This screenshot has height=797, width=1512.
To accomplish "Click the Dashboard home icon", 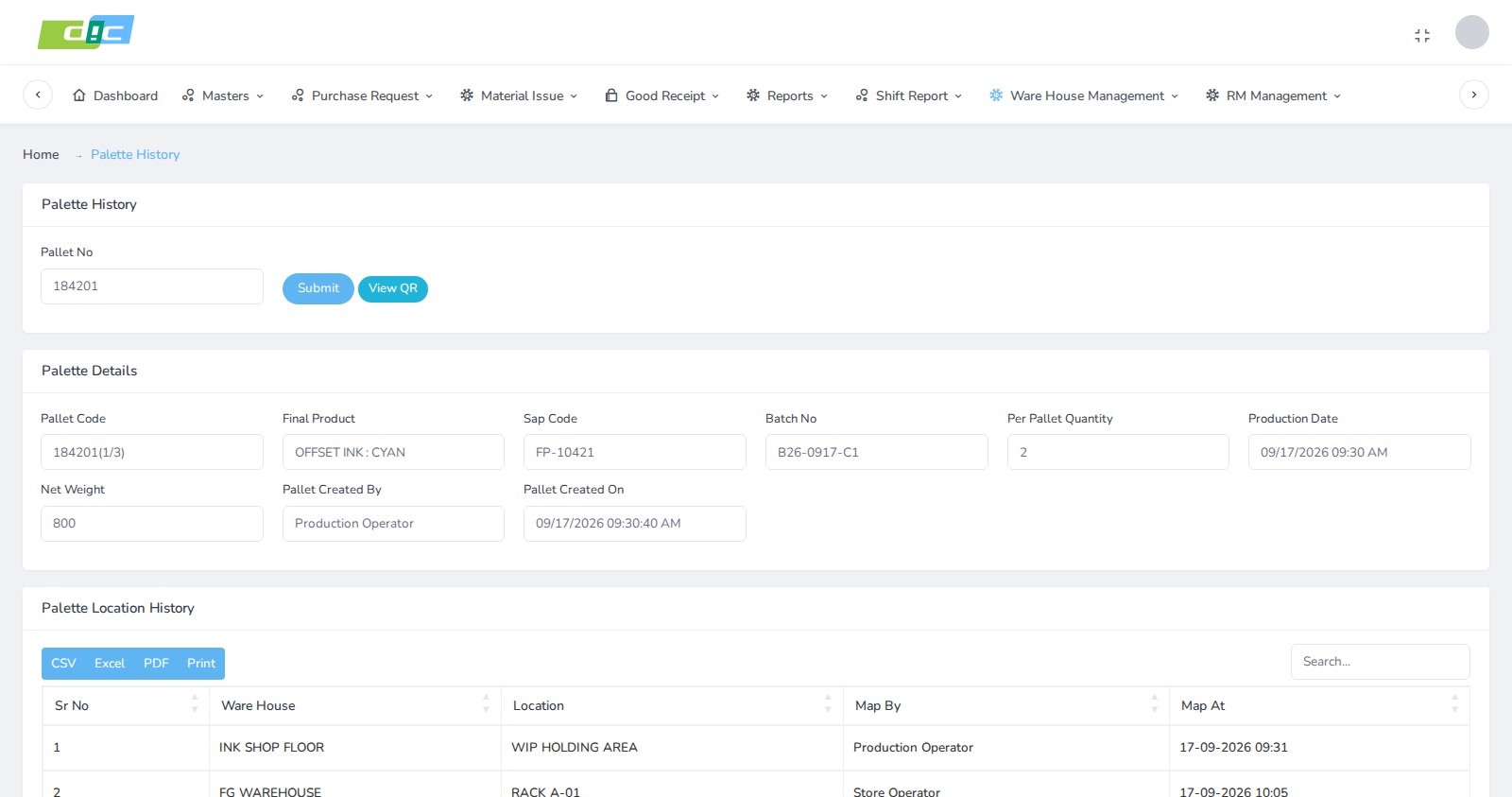I will tap(79, 95).
